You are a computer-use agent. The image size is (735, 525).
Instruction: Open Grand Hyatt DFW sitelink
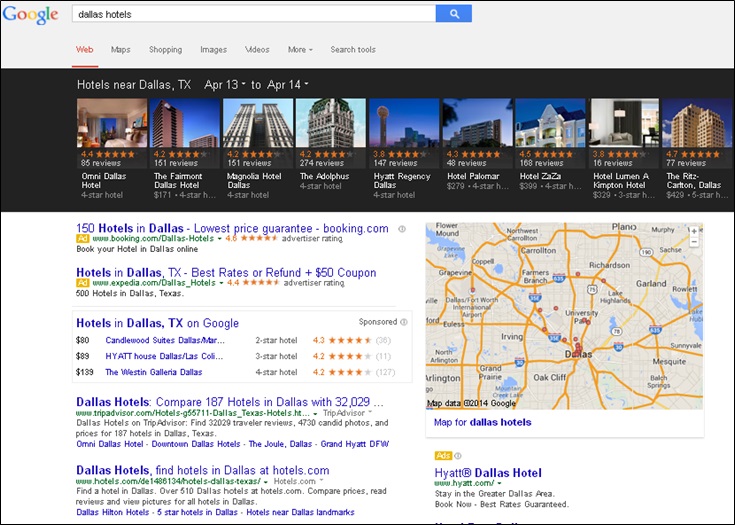pos(355,444)
